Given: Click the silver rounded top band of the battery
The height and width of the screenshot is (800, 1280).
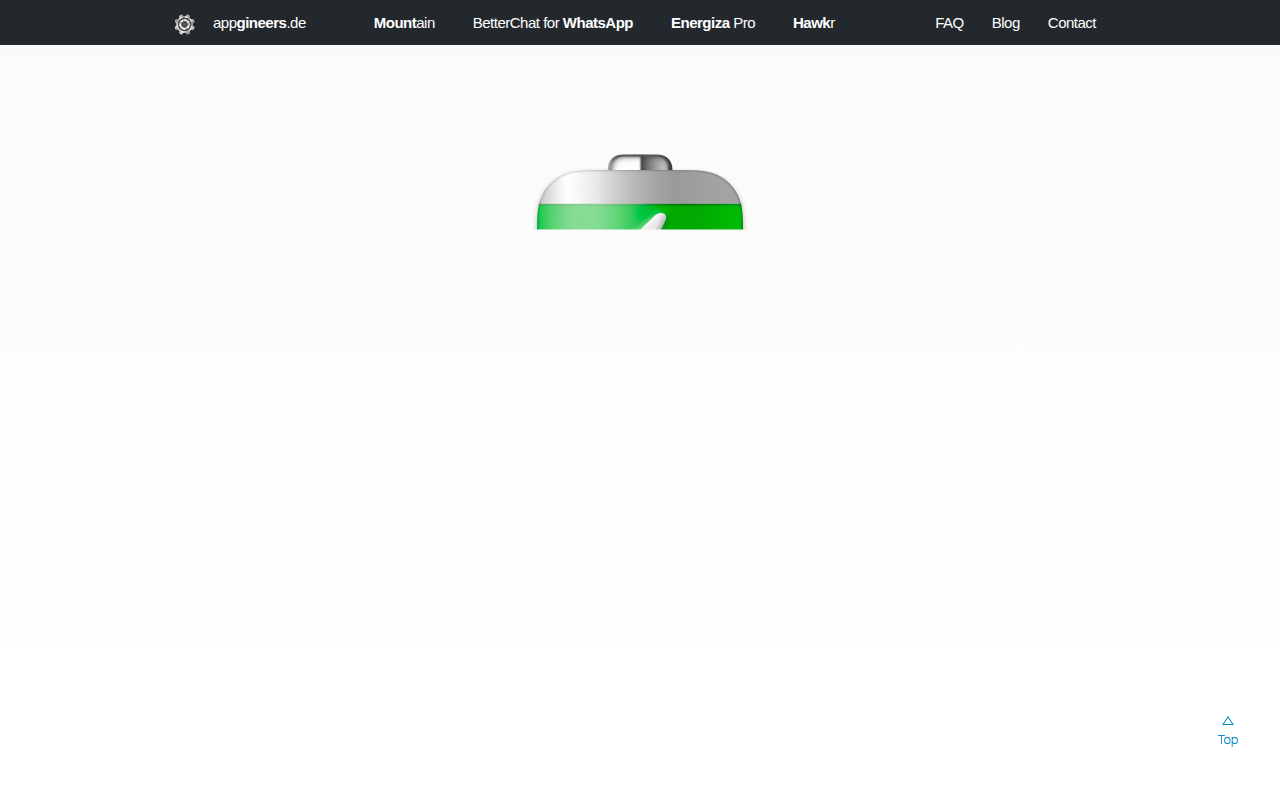Looking at the screenshot, I should pos(640,186).
